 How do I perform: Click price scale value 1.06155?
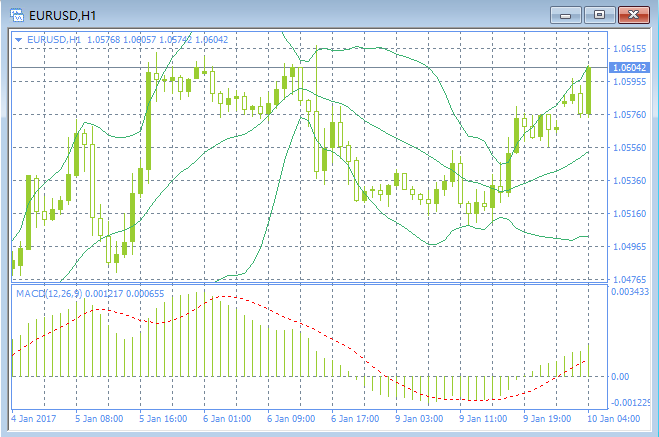[x=629, y=49]
